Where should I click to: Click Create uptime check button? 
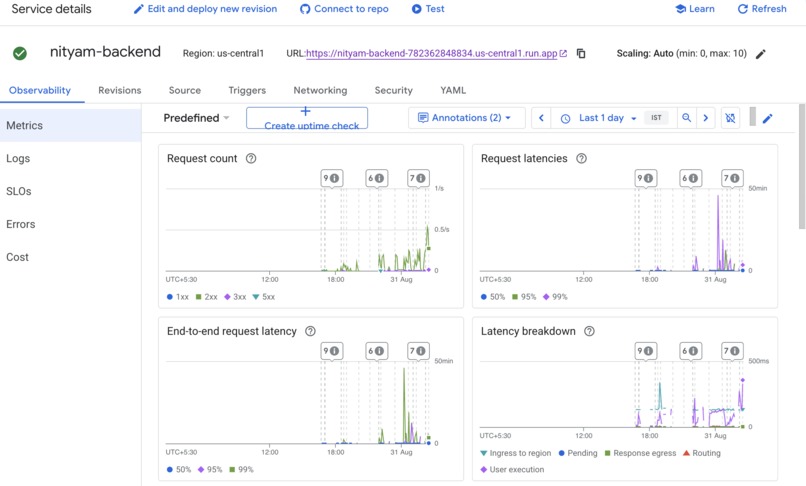pos(307,118)
